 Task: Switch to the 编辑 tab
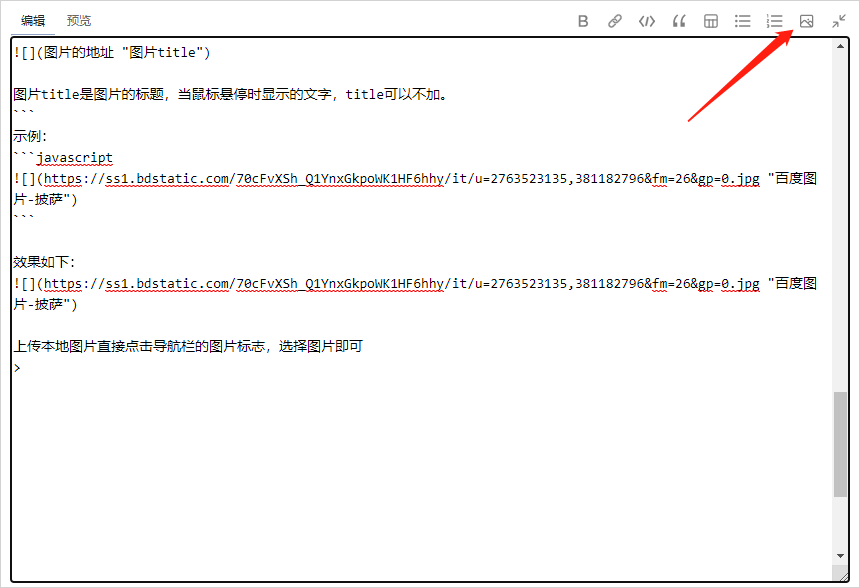coord(33,21)
